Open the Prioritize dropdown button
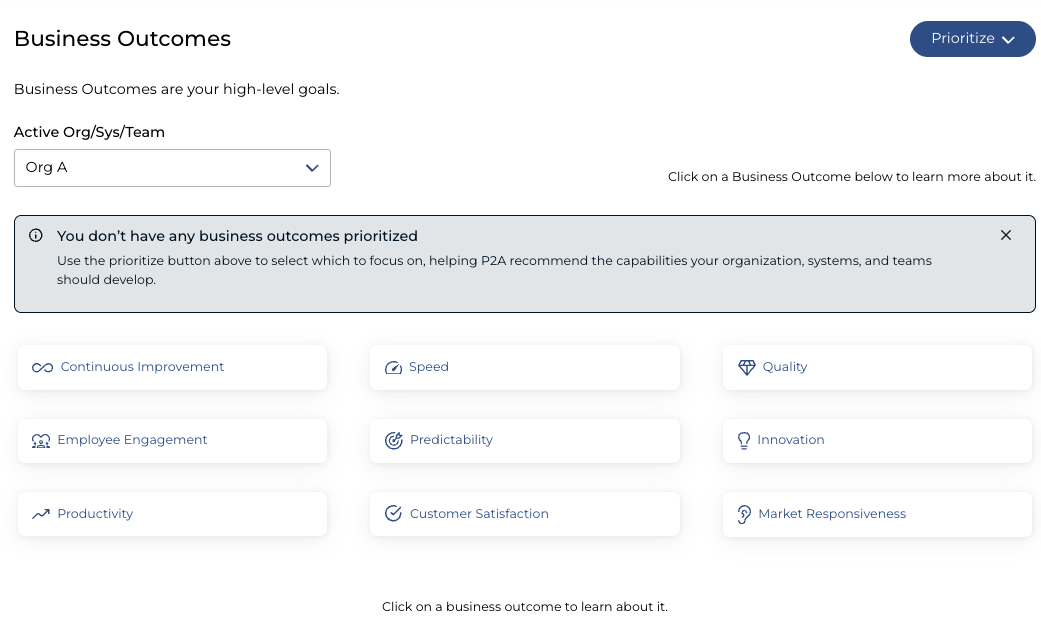The height and width of the screenshot is (629, 1041). (x=972, y=39)
